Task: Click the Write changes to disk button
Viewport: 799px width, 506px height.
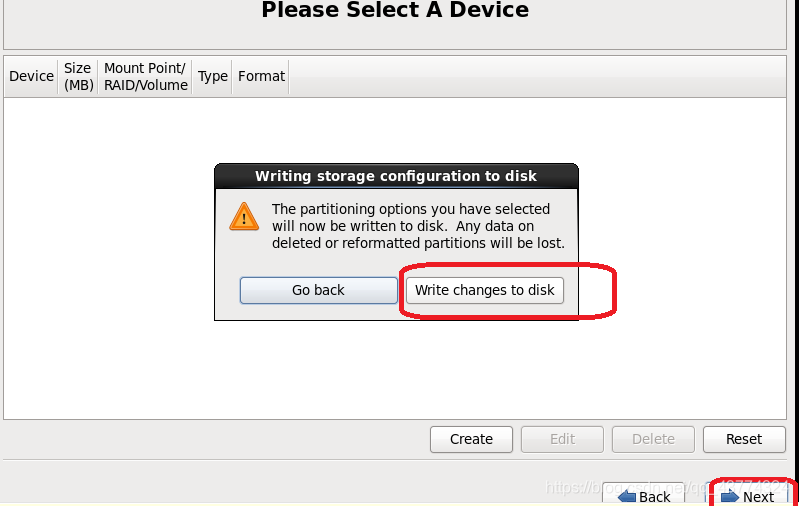Action: 485,290
